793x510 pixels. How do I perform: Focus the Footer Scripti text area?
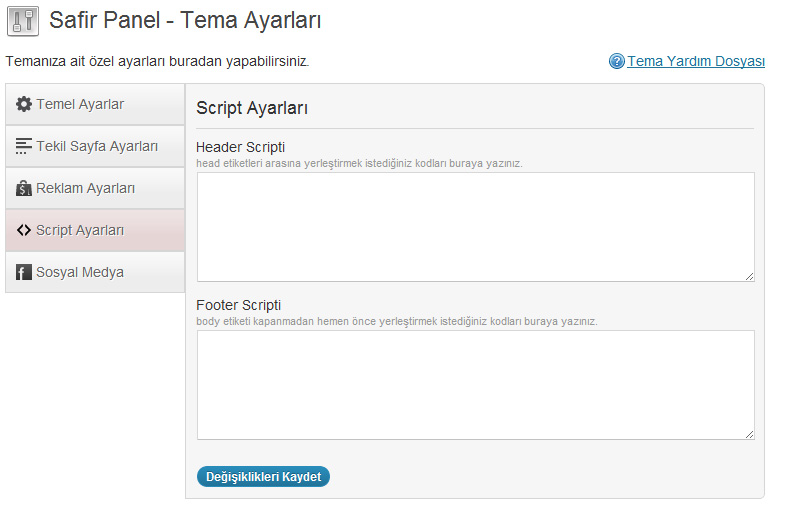[x=476, y=385]
